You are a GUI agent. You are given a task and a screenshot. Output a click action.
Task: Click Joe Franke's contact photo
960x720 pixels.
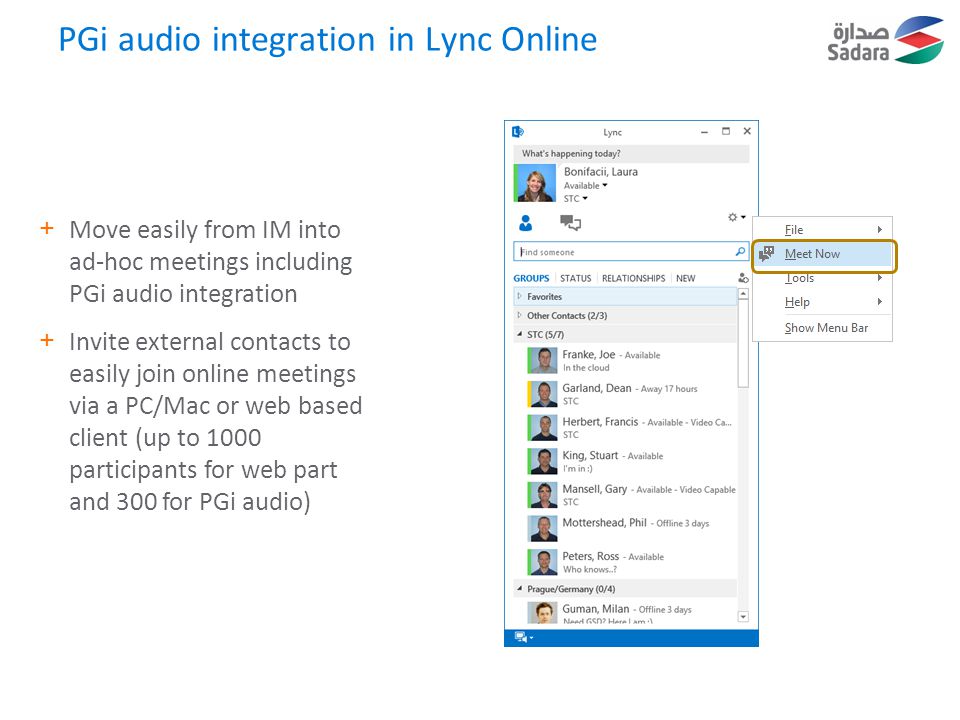point(542,361)
